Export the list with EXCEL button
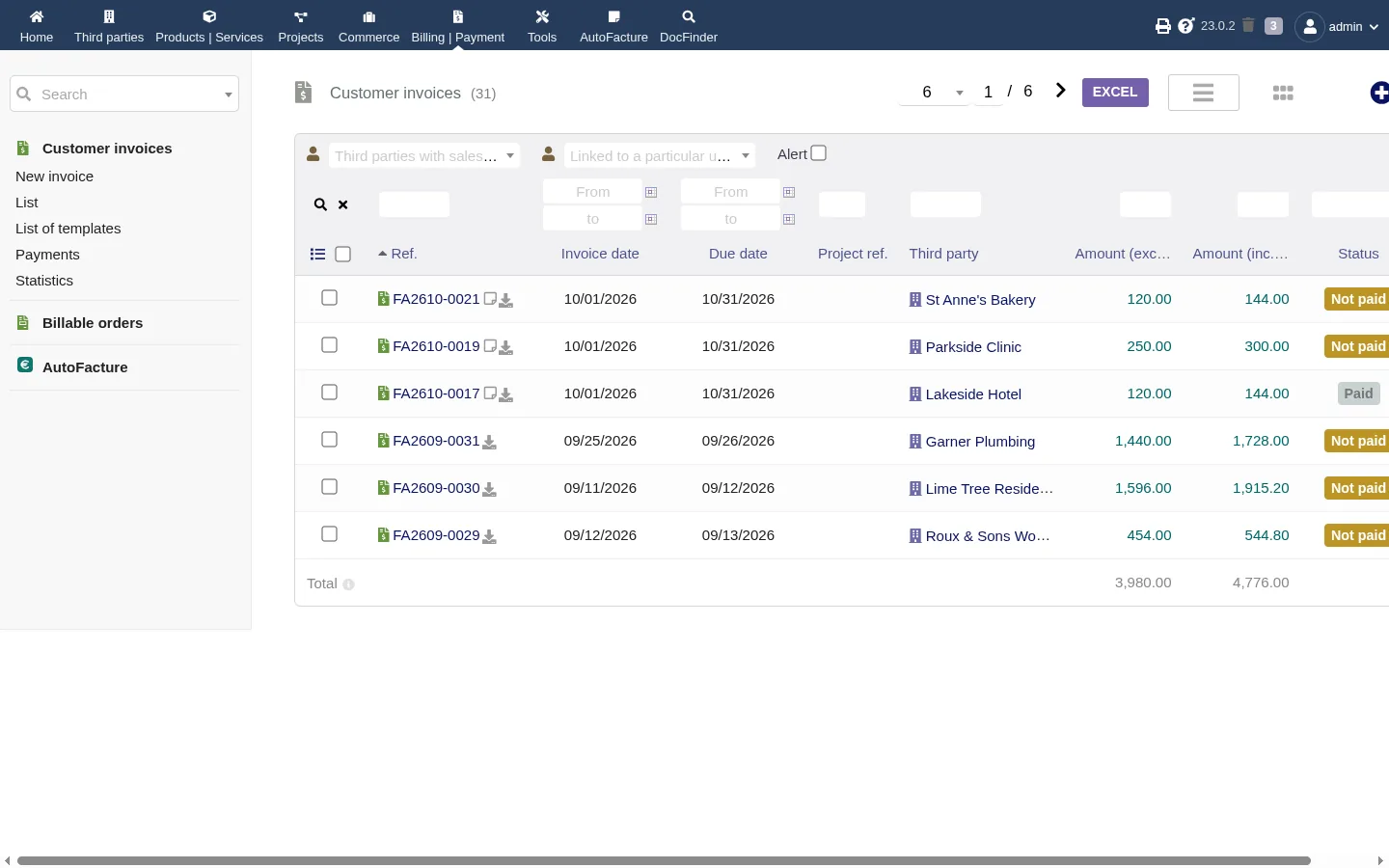Viewport: 1389px width, 868px height. click(1115, 93)
